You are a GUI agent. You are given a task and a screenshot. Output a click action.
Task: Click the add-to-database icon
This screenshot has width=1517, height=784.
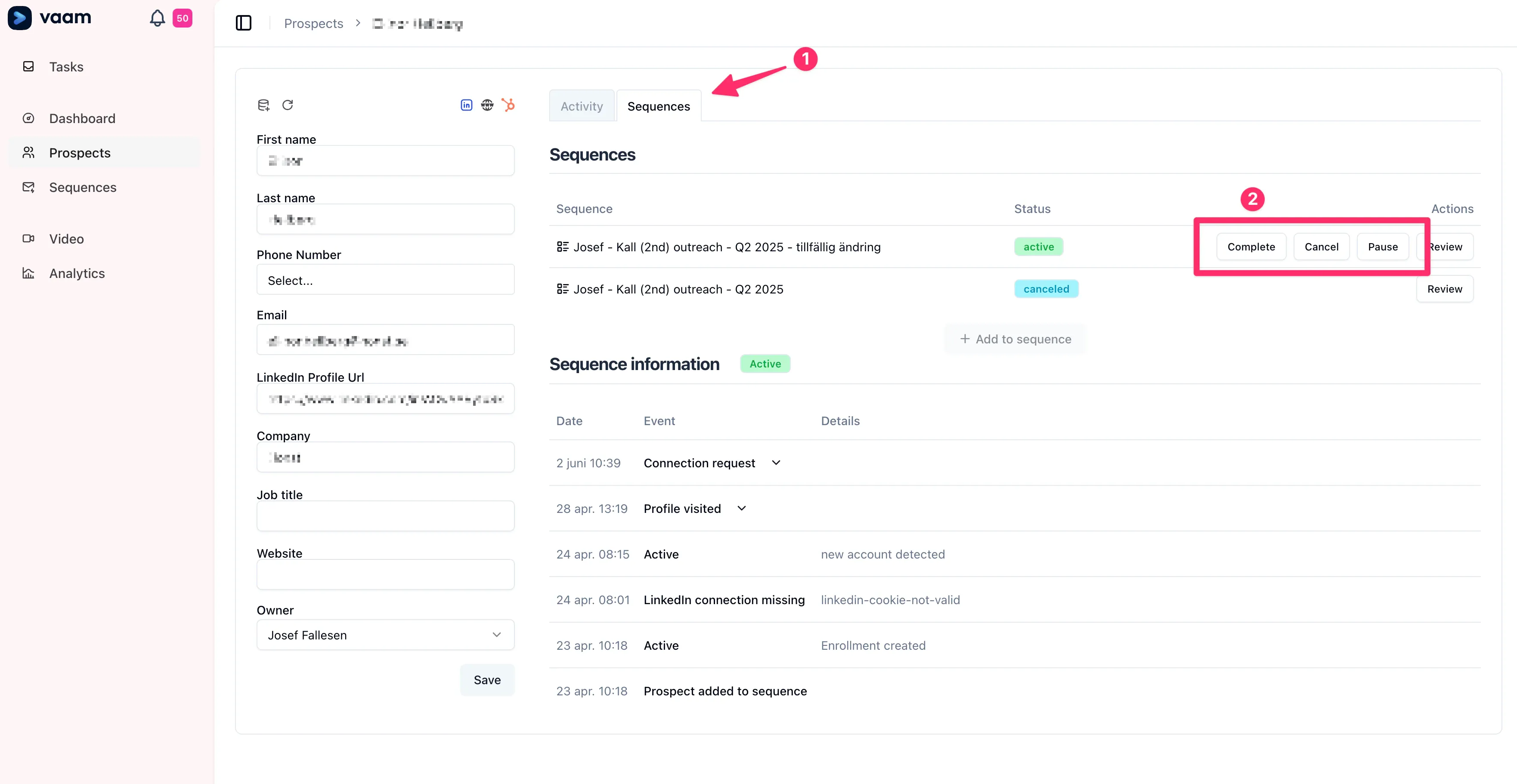(x=263, y=104)
